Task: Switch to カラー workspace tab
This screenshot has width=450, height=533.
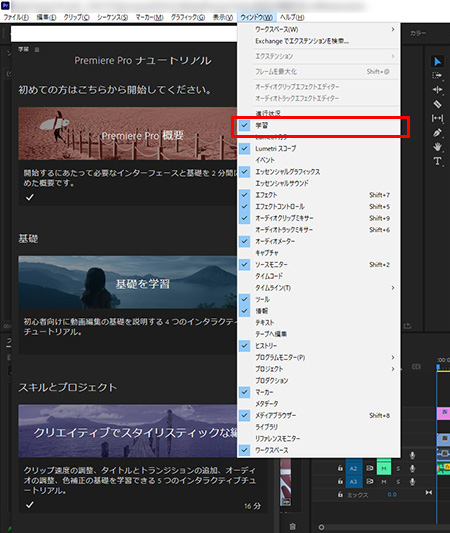Action: pos(418,33)
